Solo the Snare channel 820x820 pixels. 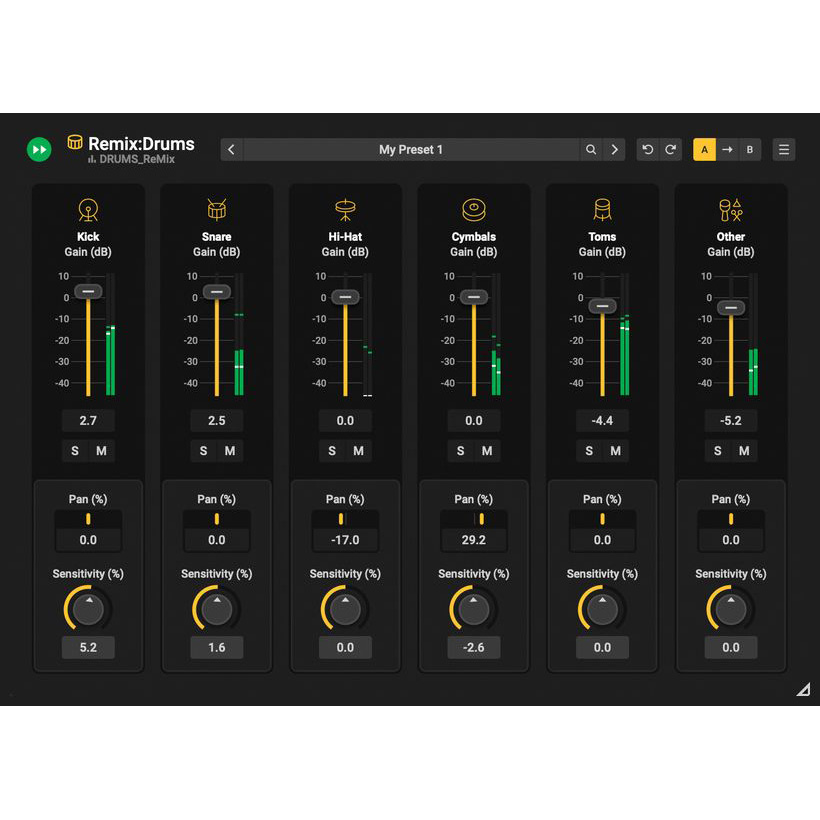point(203,451)
